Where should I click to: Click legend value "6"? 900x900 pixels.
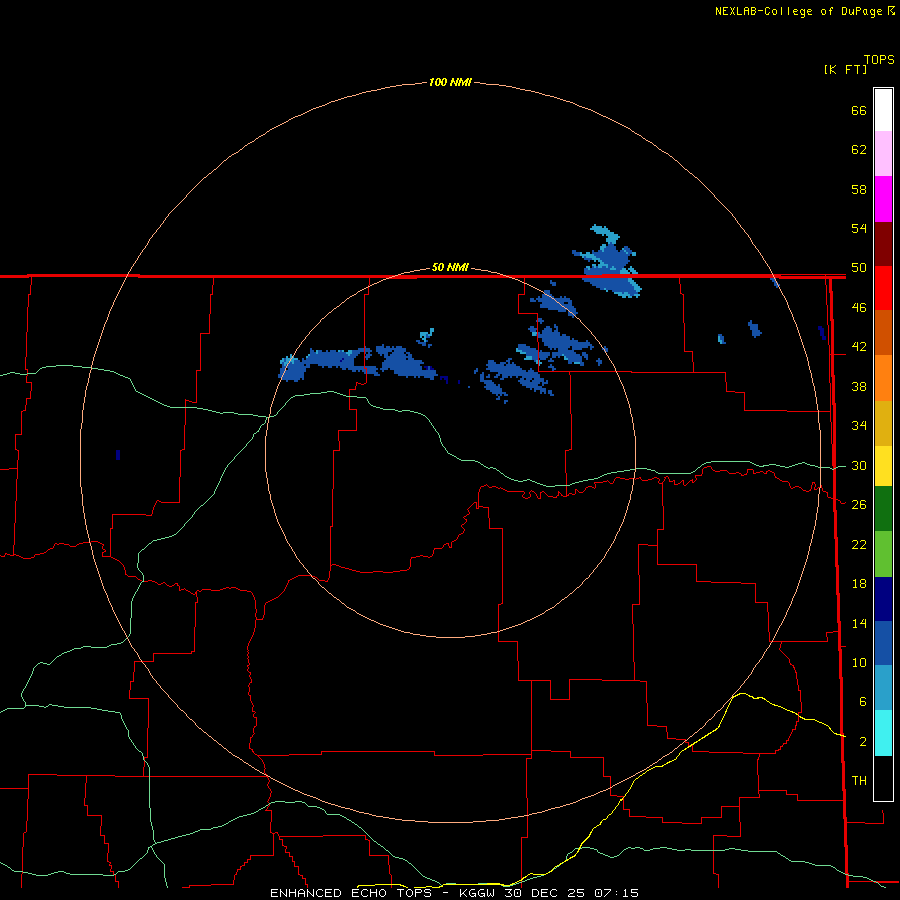(862, 701)
